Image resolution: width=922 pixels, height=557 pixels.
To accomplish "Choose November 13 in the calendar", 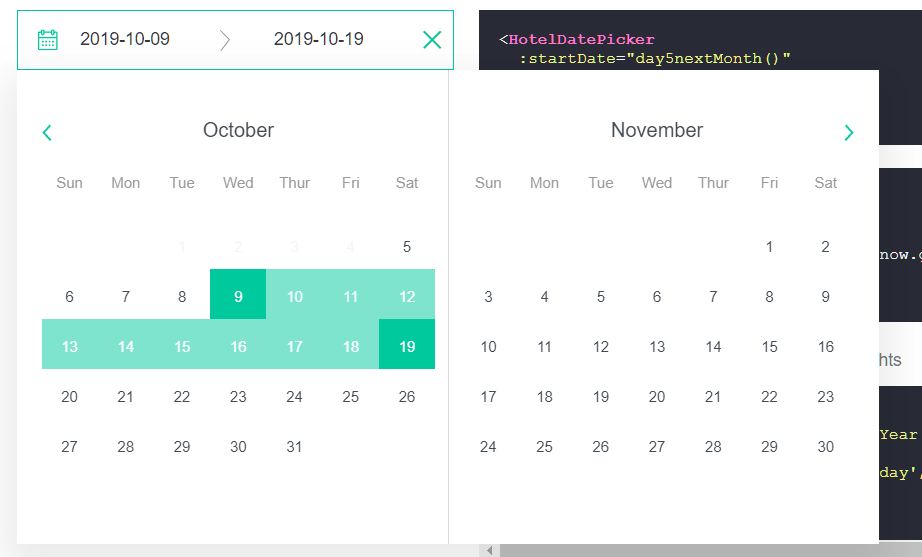I will 657,344.
